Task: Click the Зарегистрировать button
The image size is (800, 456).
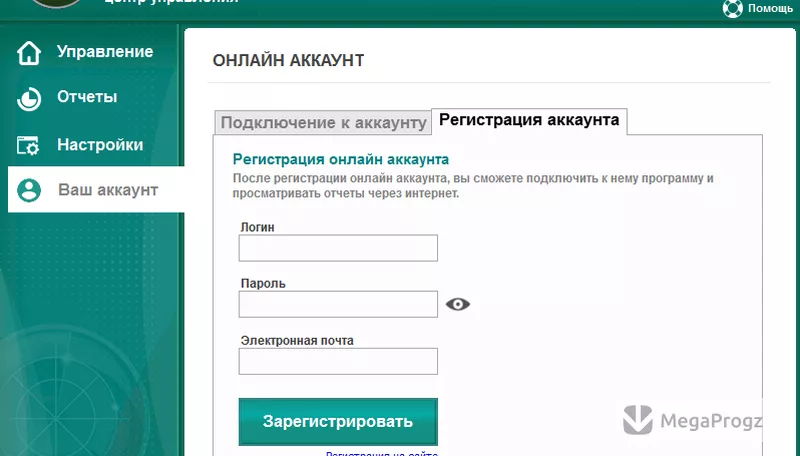Action: (338, 422)
